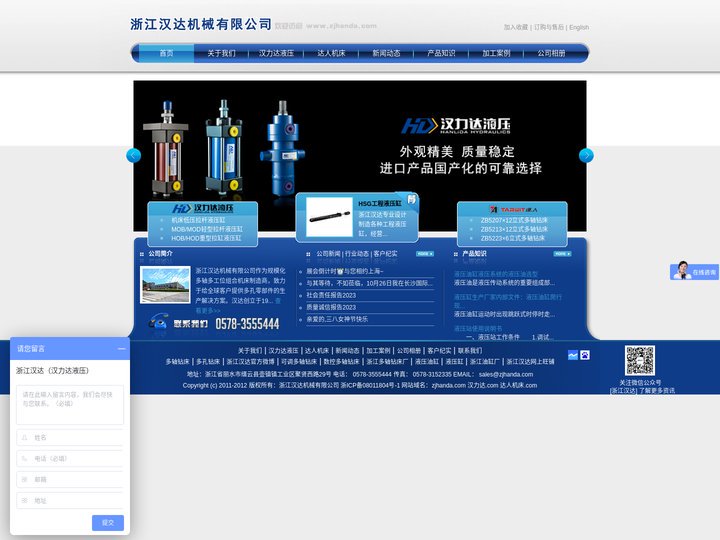Open the 达人机床 navigation item

[x=331, y=53]
